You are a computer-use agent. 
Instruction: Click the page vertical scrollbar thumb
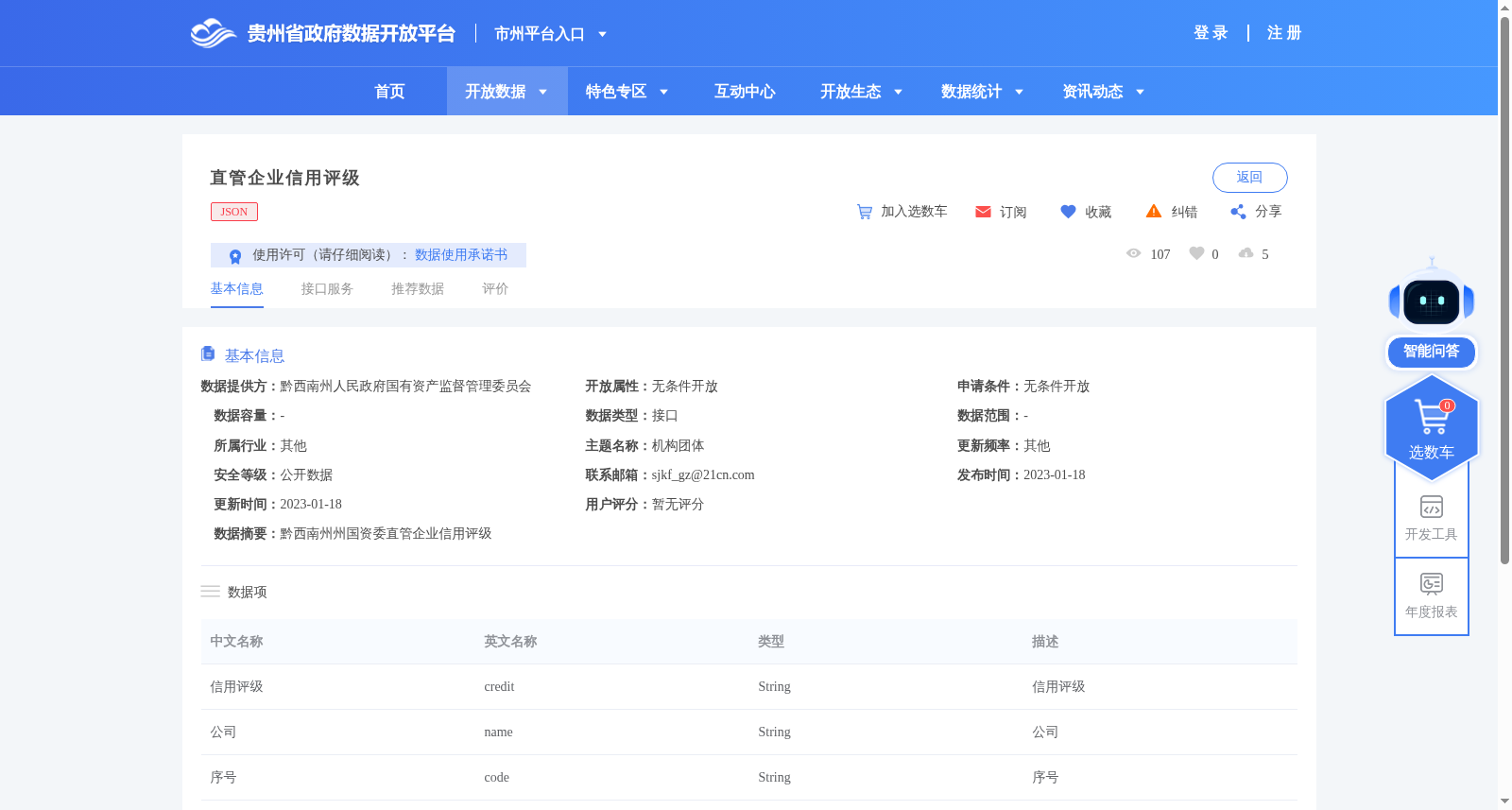point(1504,290)
